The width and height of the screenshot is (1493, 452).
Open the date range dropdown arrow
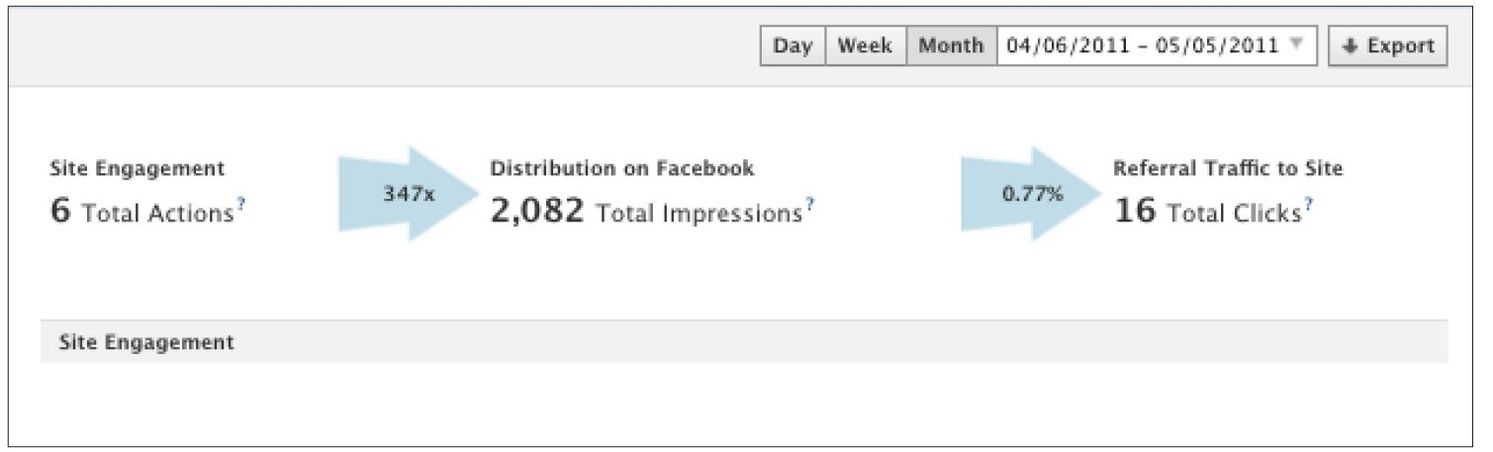tap(1296, 45)
